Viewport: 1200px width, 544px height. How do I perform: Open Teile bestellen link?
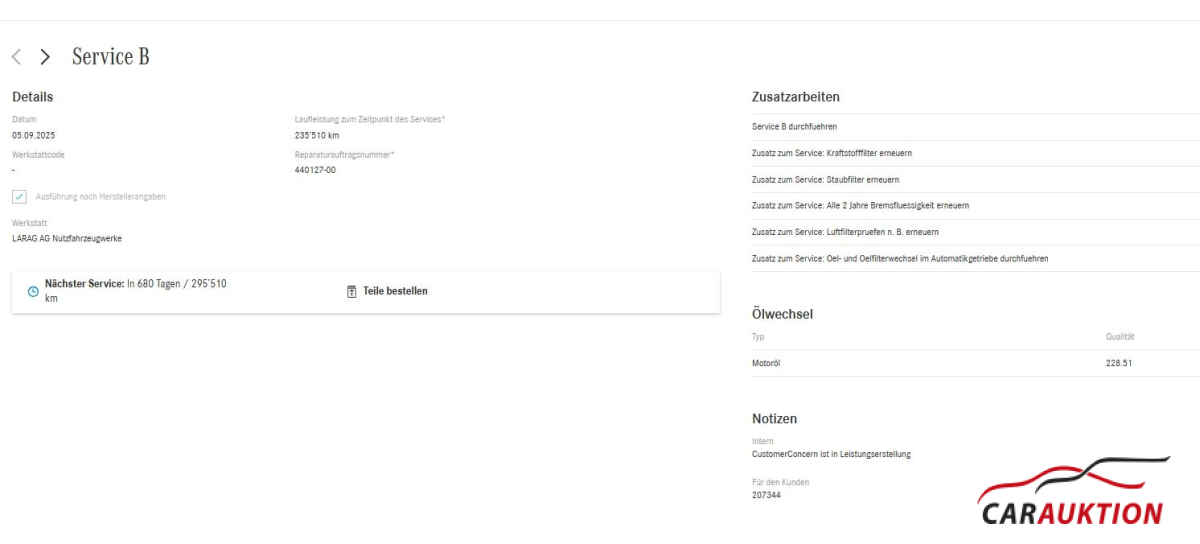(x=394, y=291)
